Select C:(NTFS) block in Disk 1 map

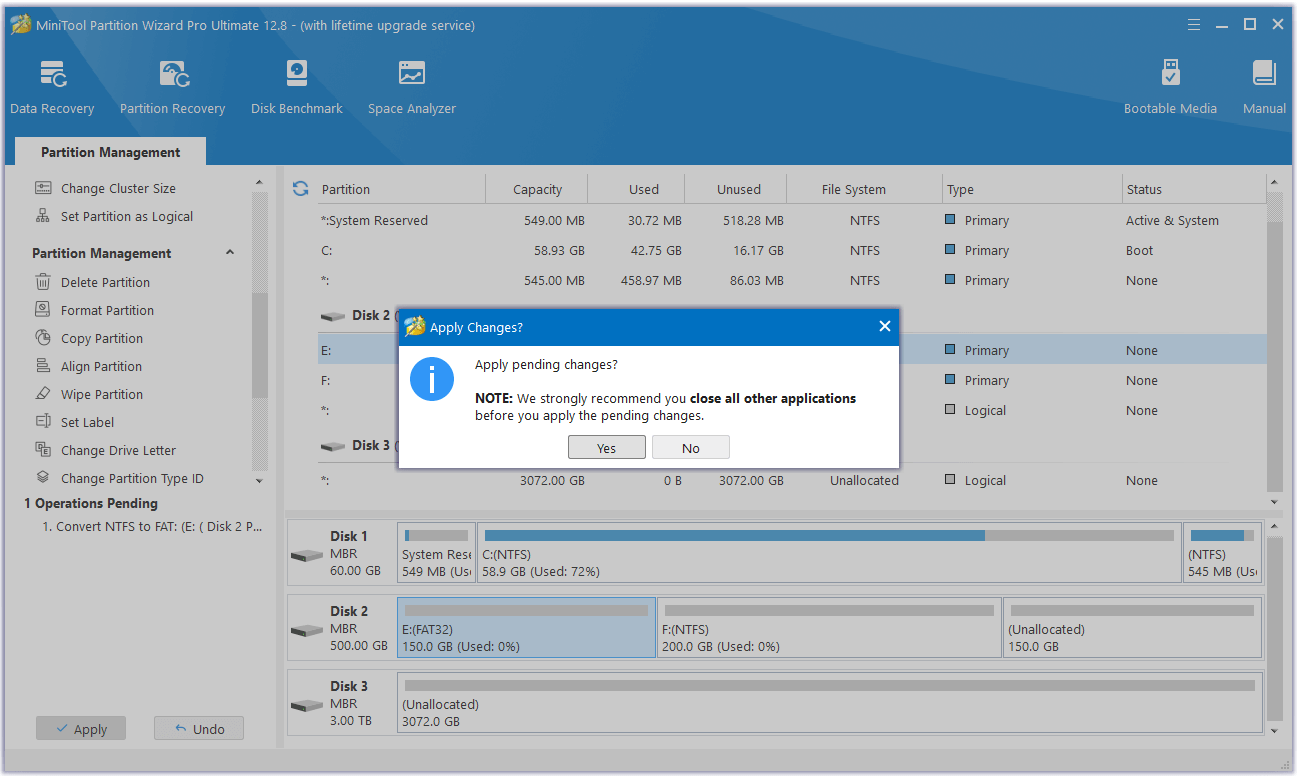tap(829, 553)
